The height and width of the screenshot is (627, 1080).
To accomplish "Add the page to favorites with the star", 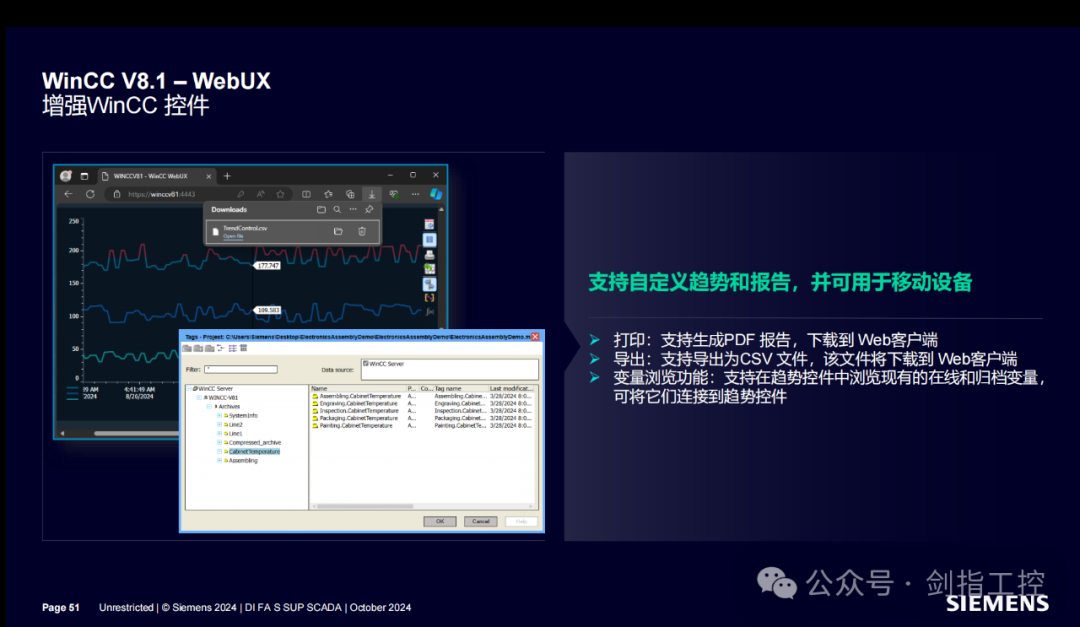I will pos(280,194).
